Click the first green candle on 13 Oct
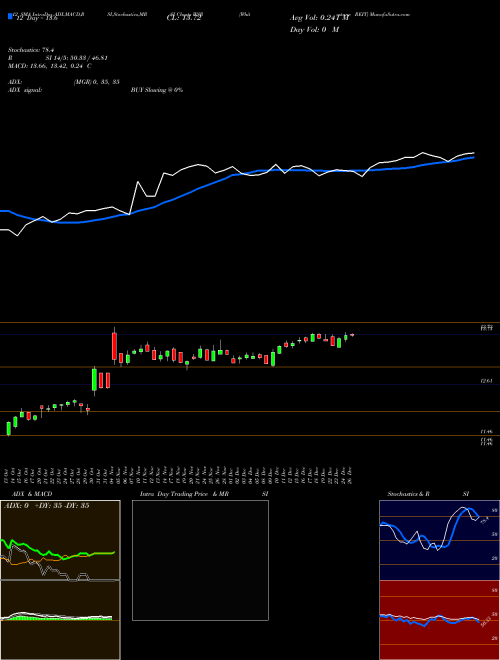Image resolution: width=500 pixels, height=660 pixels. tap(8, 428)
